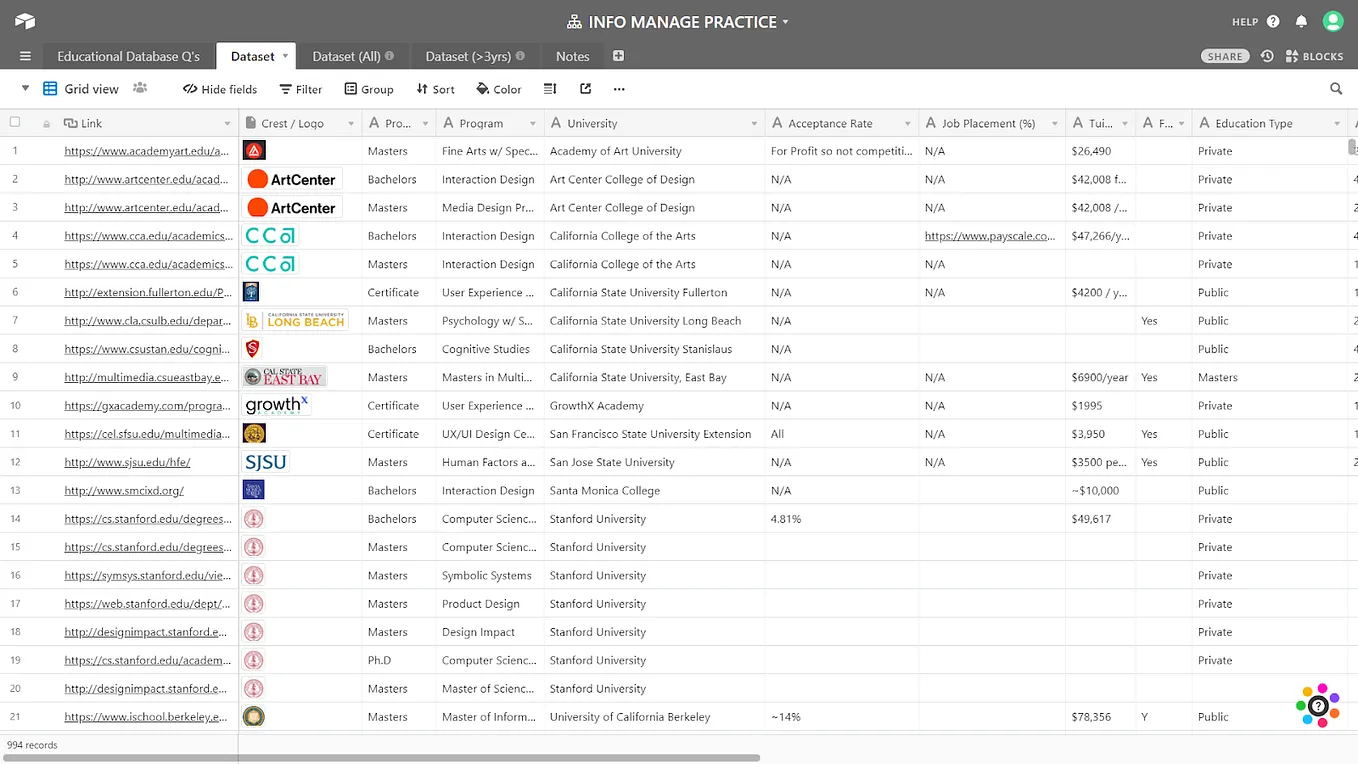1358x764 pixels.
Task: Open revision history clock icon
Action: (1267, 56)
